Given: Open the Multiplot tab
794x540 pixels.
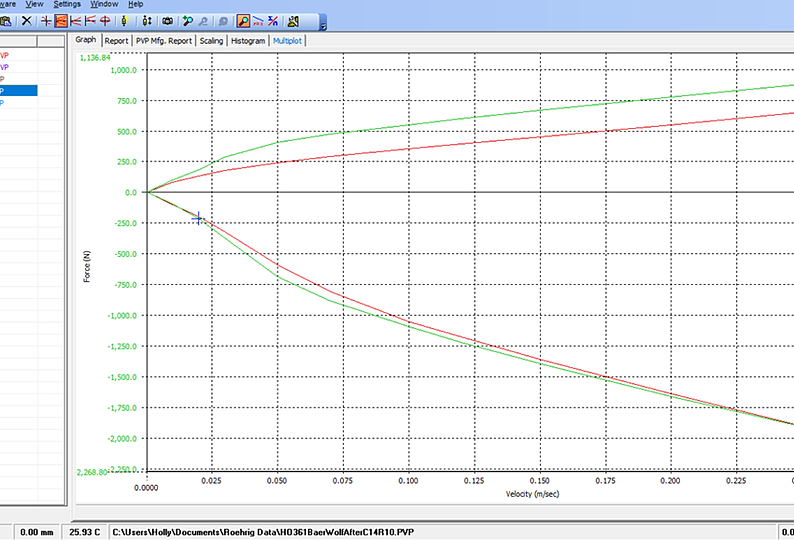Looking at the screenshot, I should [287, 41].
